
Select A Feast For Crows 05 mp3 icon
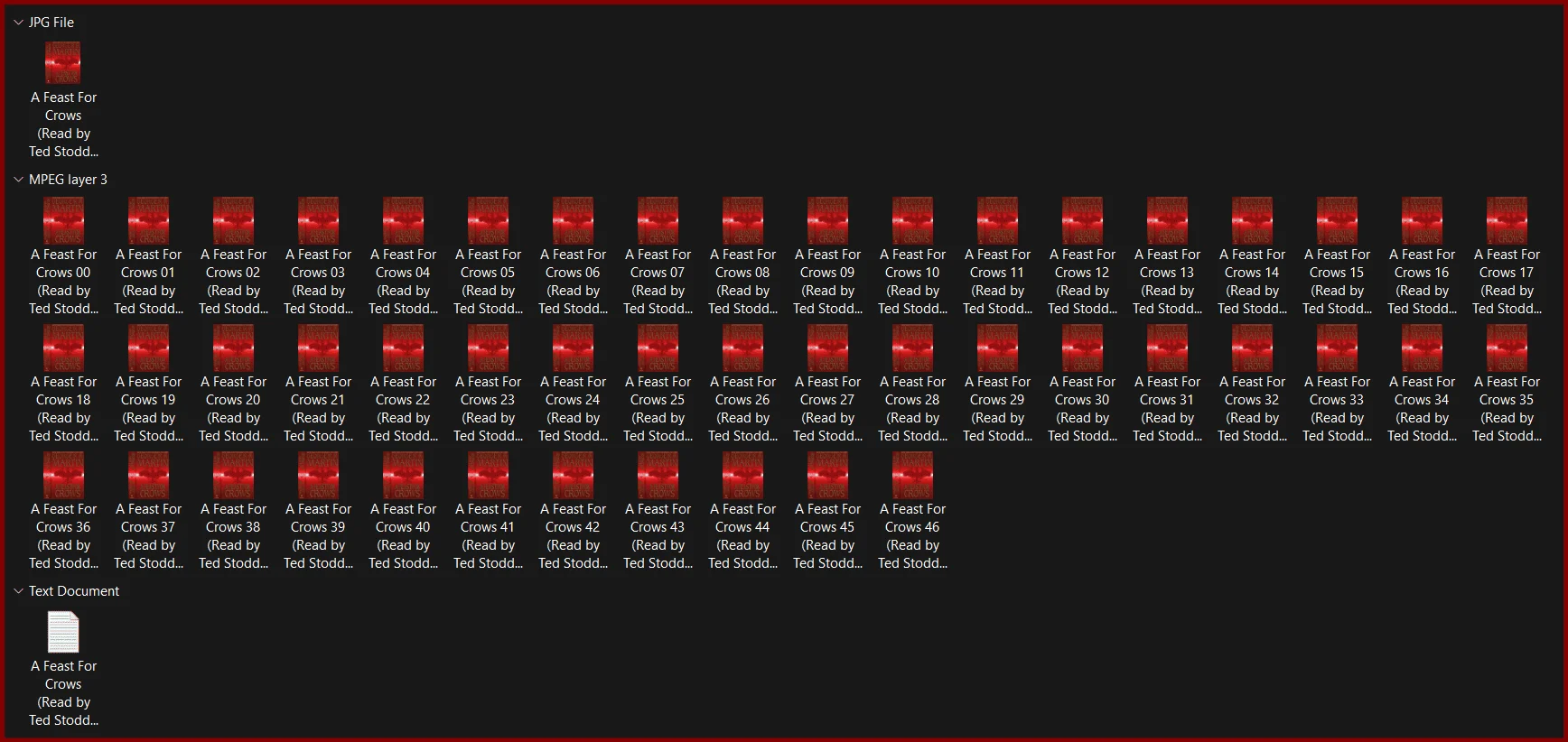click(488, 220)
